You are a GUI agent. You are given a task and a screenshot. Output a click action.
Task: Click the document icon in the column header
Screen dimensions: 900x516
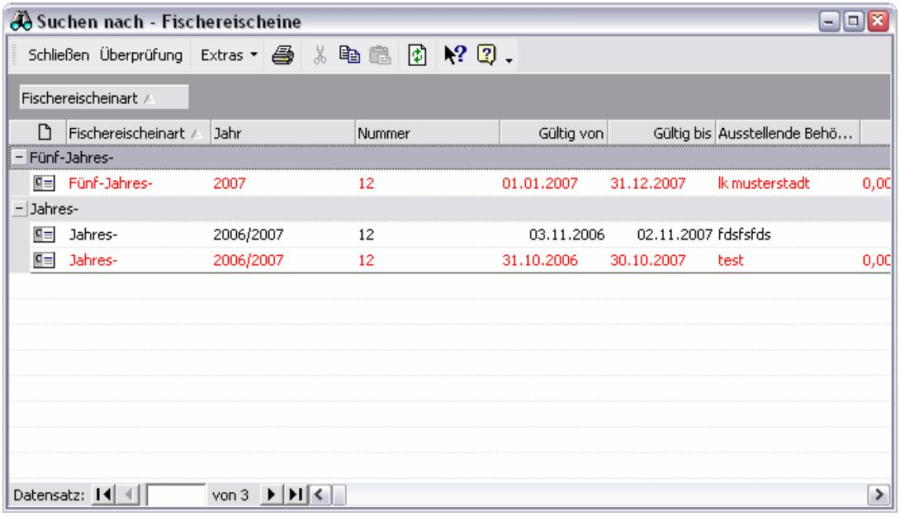pyautogui.click(x=45, y=133)
